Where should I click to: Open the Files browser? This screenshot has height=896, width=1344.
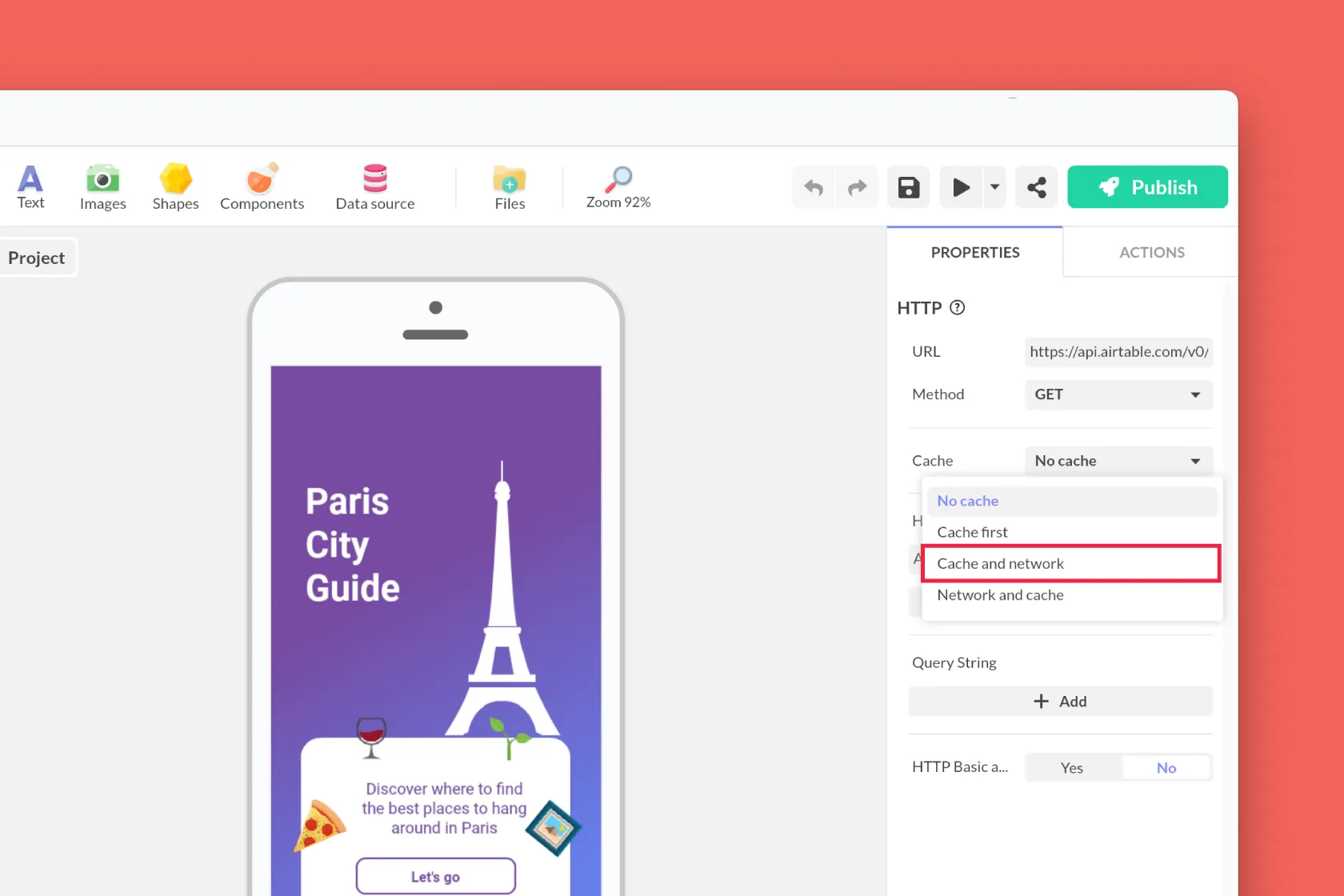(509, 186)
